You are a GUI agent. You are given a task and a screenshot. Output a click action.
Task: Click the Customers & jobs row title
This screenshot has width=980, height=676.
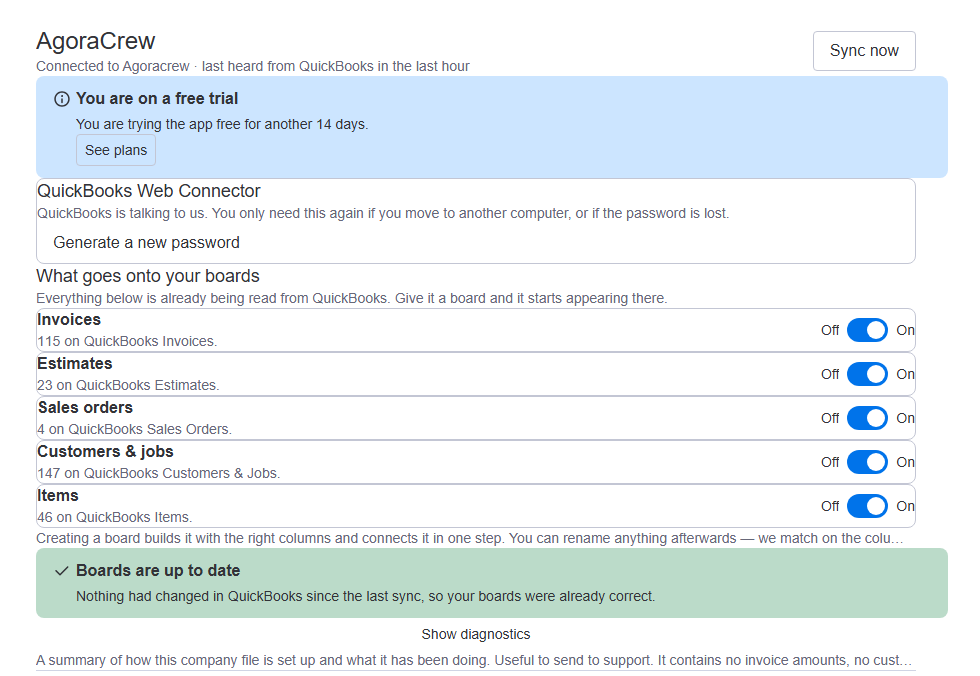tap(105, 452)
